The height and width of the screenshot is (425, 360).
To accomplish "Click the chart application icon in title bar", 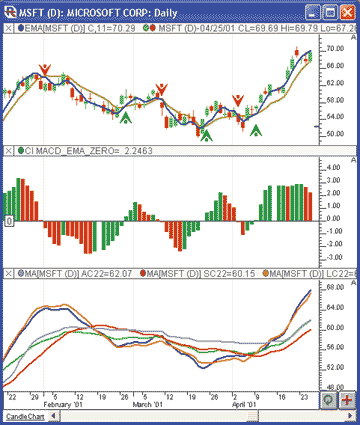I will pyautogui.click(x=10, y=12).
